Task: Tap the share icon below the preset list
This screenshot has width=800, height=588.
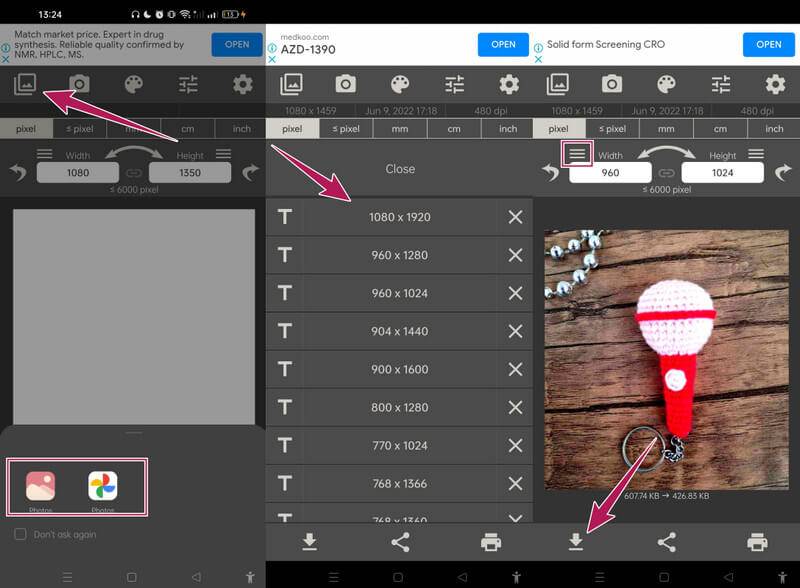Action: coord(400,542)
